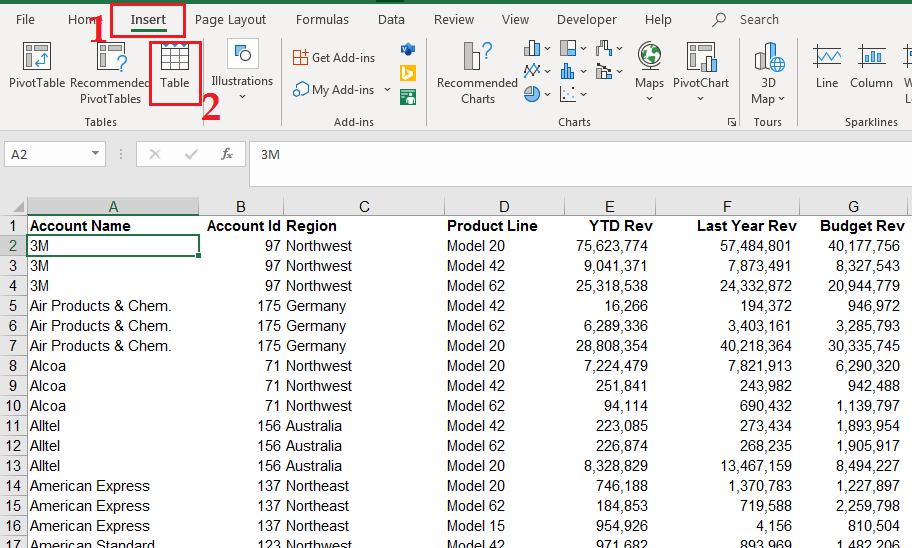Insert a scatter or bubble chart
Screen dimensions: 912x548
pyautogui.click(x=568, y=94)
